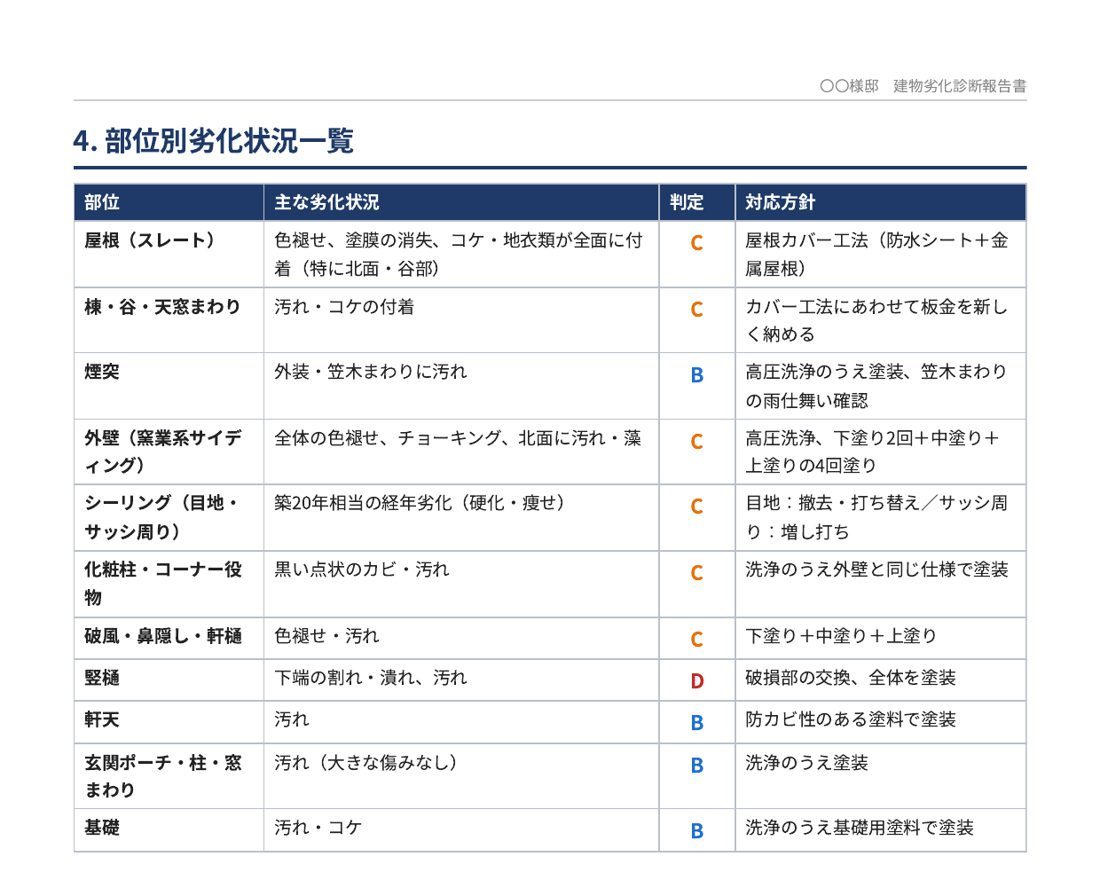
Task: Click rating C in the 破風 row
Action: click(x=697, y=639)
